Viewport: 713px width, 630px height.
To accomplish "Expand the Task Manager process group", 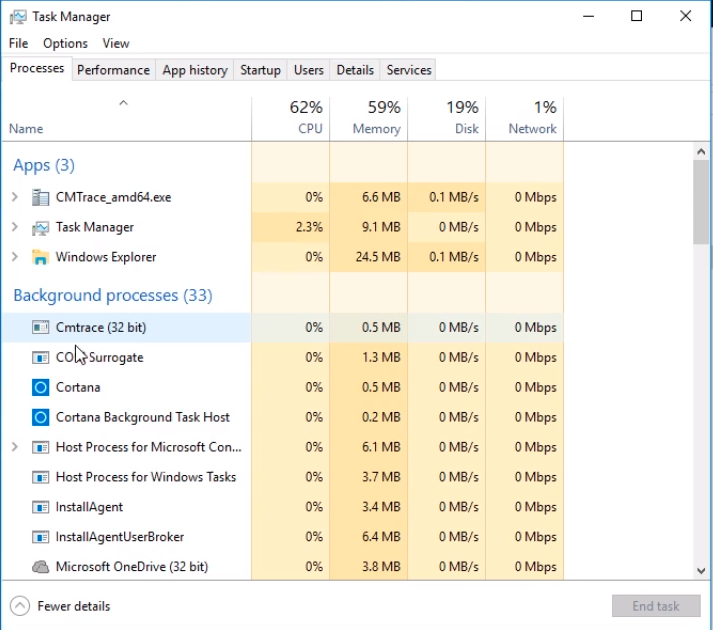I will [15, 227].
